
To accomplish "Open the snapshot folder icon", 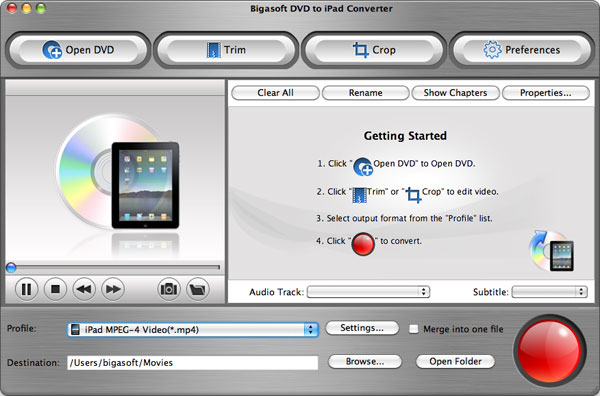I will [x=198, y=289].
